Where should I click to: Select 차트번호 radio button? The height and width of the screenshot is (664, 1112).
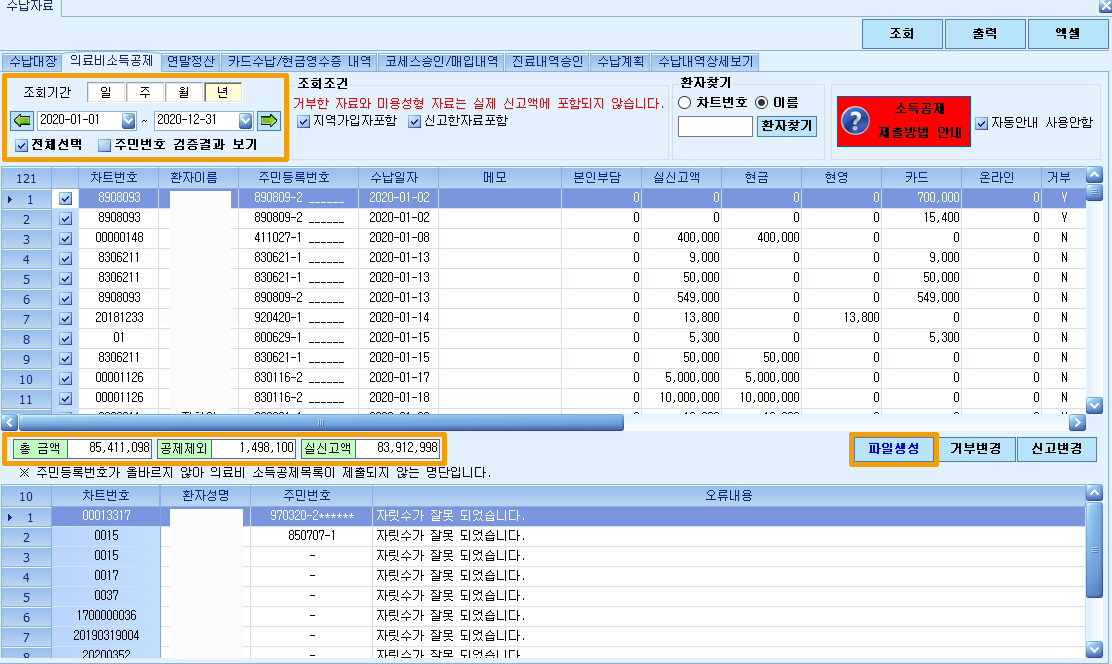click(684, 103)
